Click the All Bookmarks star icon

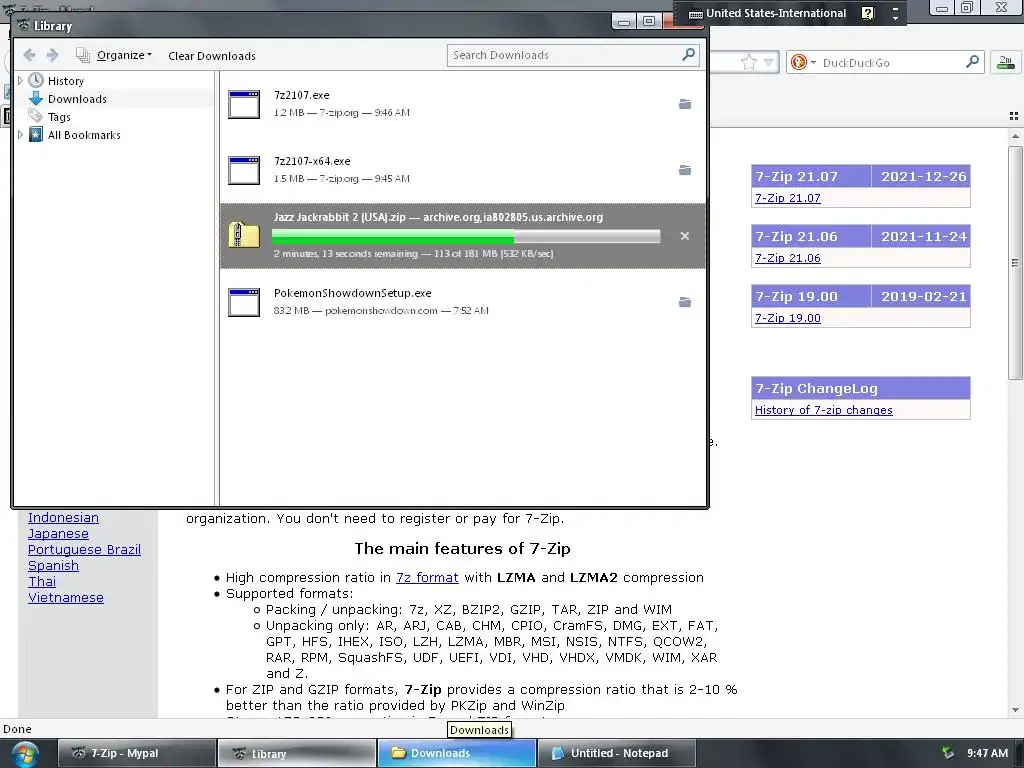(x=36, y=135)
